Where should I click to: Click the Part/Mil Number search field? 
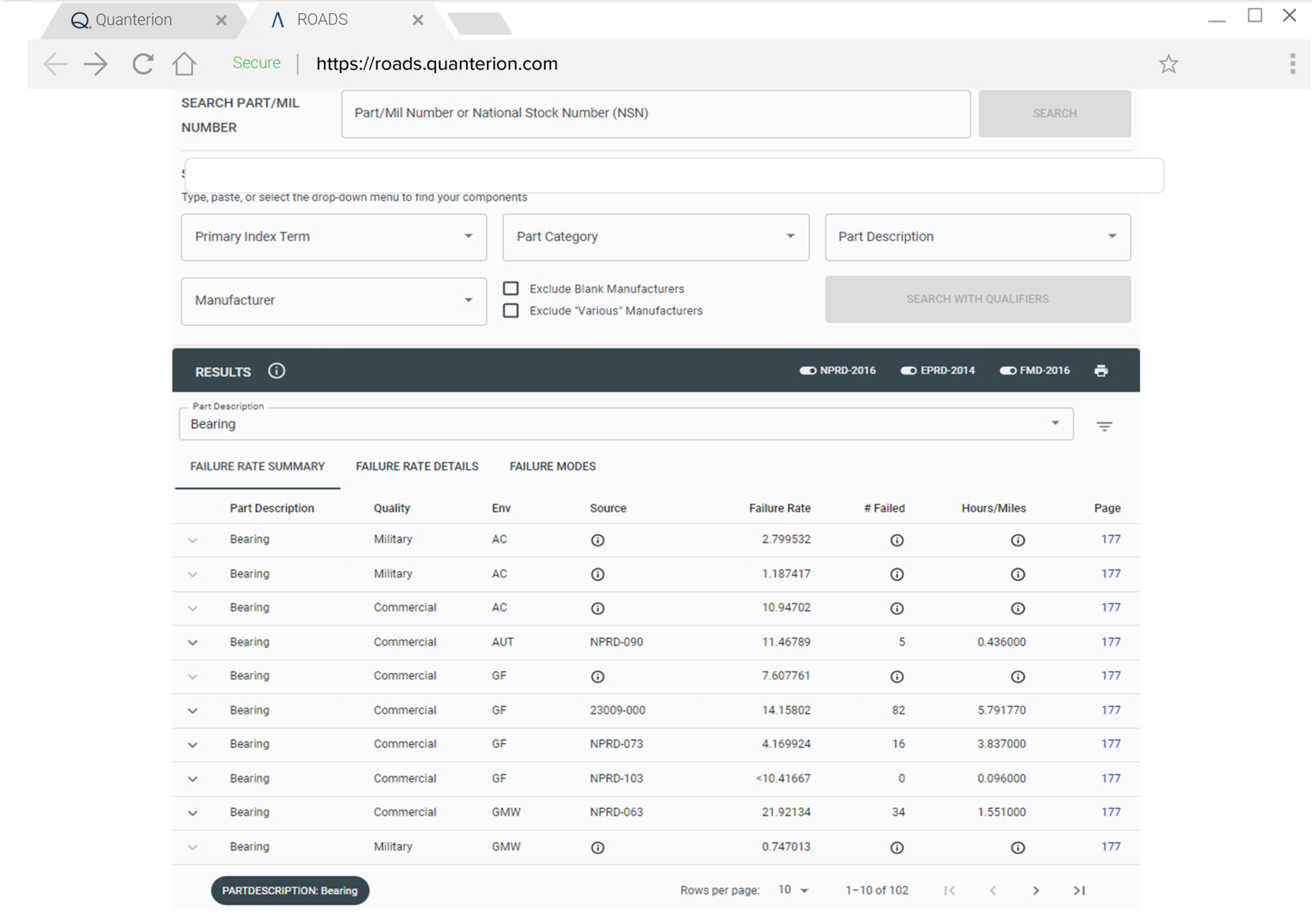tap(656, 113)
